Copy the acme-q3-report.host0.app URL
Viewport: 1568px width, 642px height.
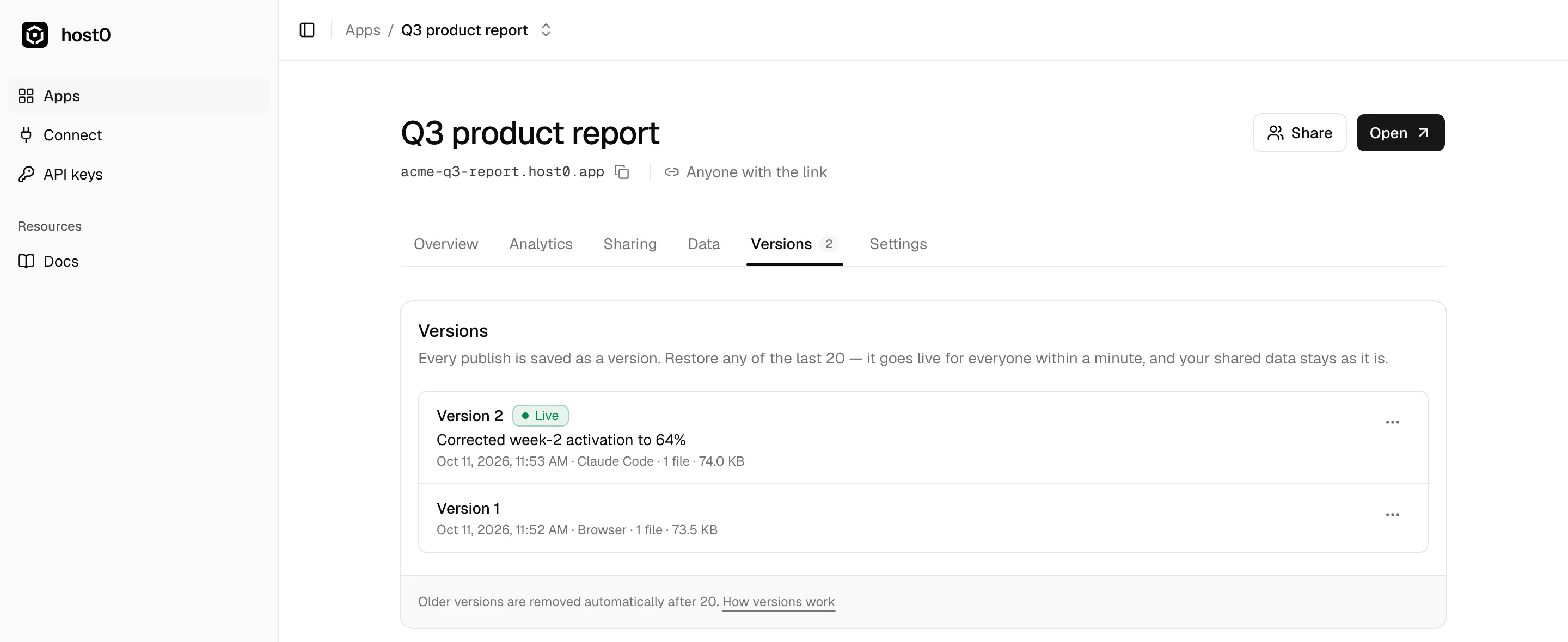(621, 172)
